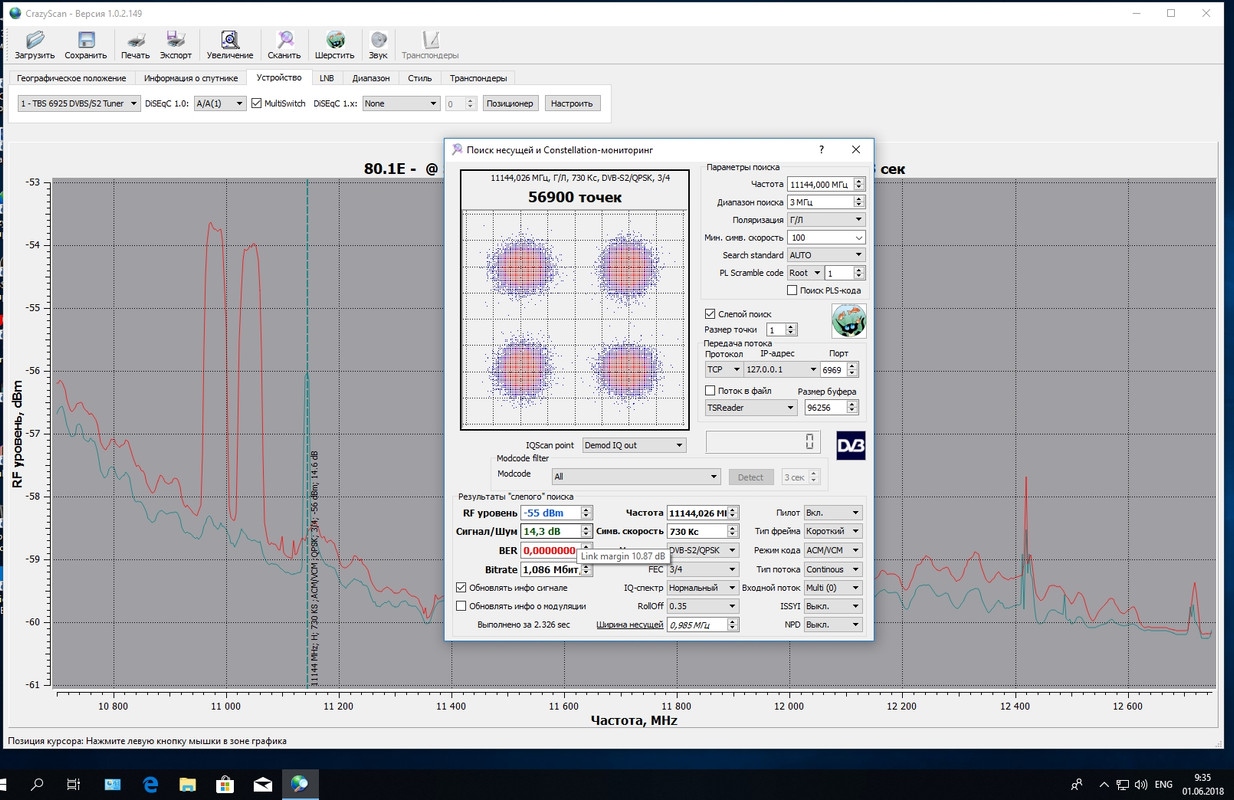The height and width of the screenshot is (800, 1234).
Task: Open File Explorer from the taskbar
Action: click(188, 784)
